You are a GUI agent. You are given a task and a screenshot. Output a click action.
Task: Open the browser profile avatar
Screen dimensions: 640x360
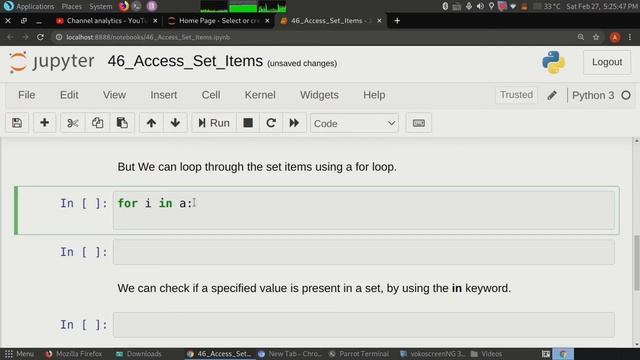[615, 37]
